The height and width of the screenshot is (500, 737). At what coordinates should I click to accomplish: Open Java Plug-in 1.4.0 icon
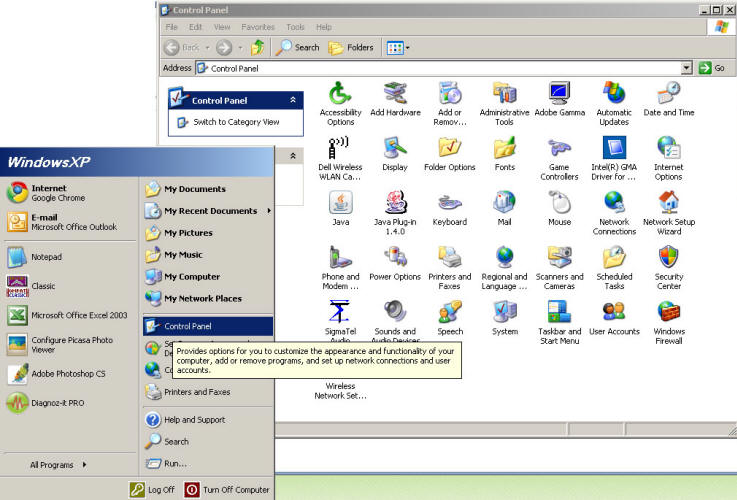coord(395,203)
